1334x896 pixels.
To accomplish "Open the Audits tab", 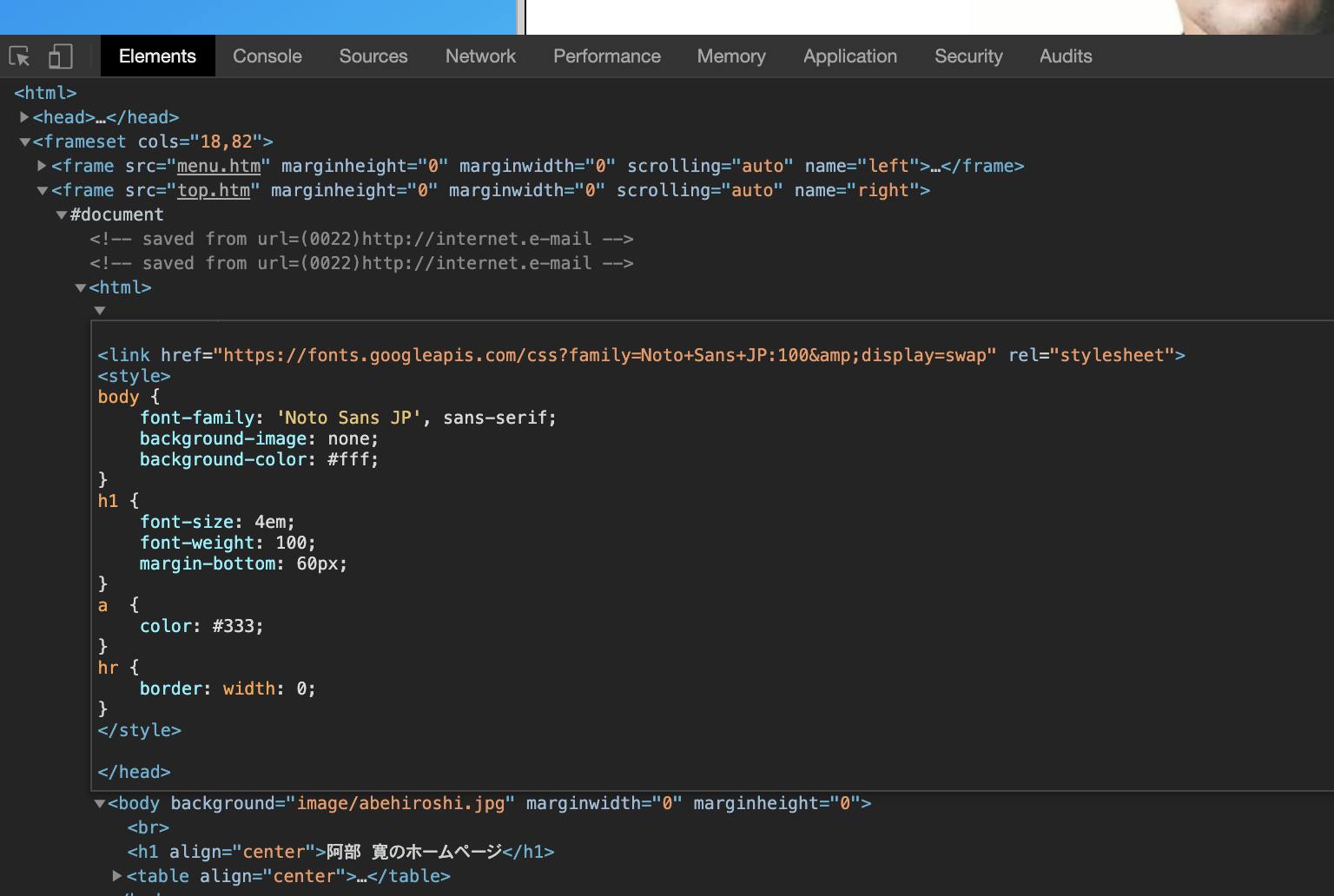I will (1066, 56).
